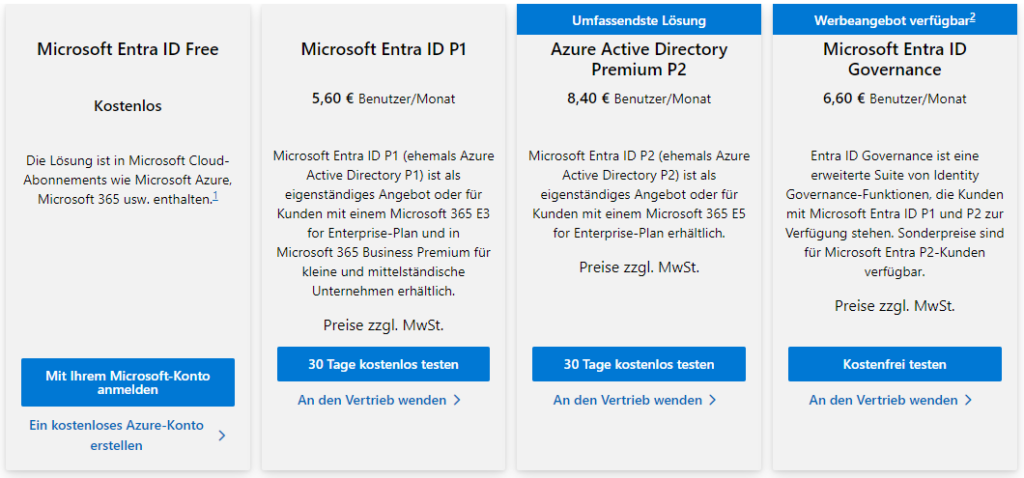Click the "Umfassendste Lösung" banner
1024x478 pixels.
coord(638,20)
